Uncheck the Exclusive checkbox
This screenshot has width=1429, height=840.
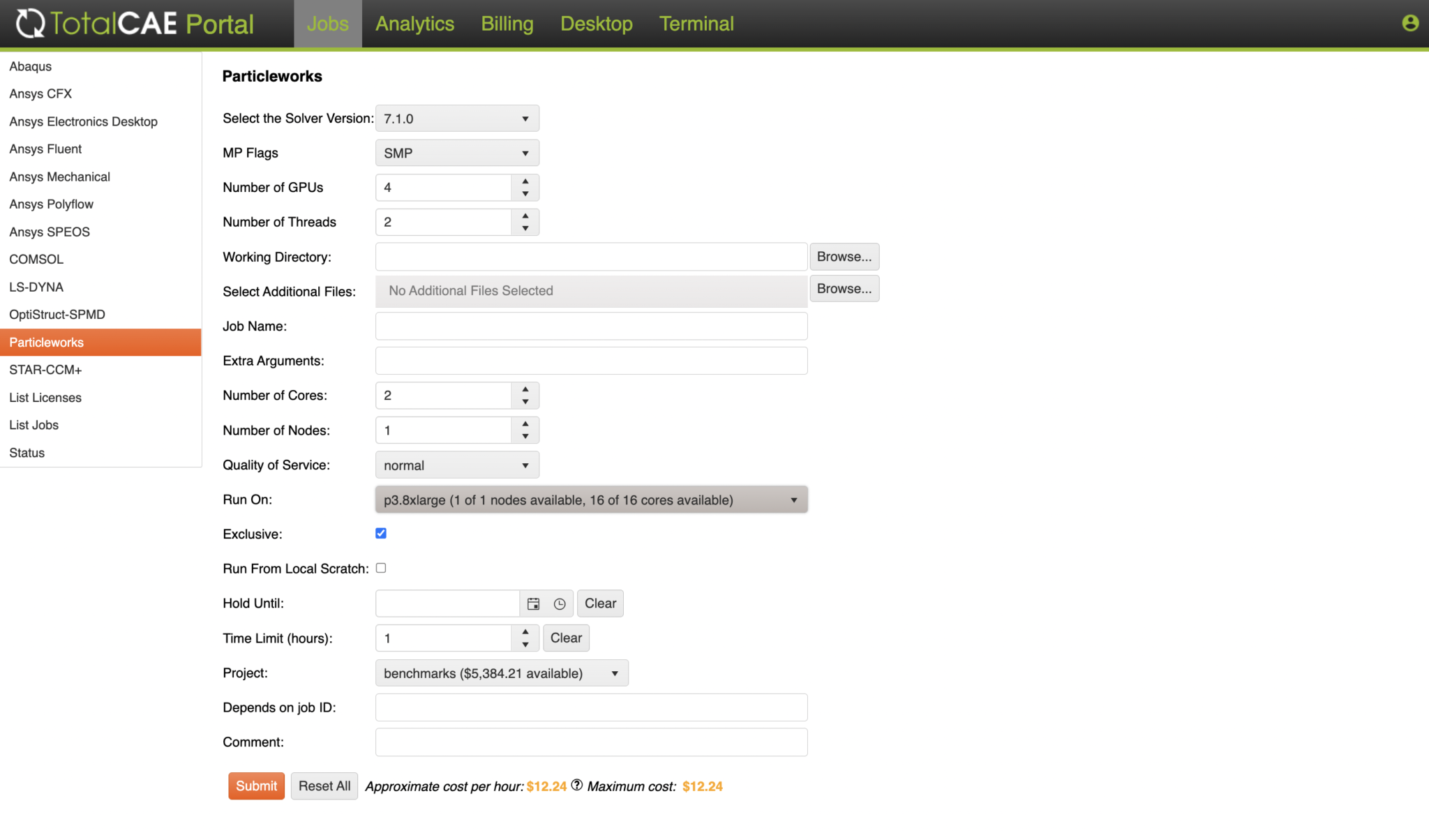[381, 533]
